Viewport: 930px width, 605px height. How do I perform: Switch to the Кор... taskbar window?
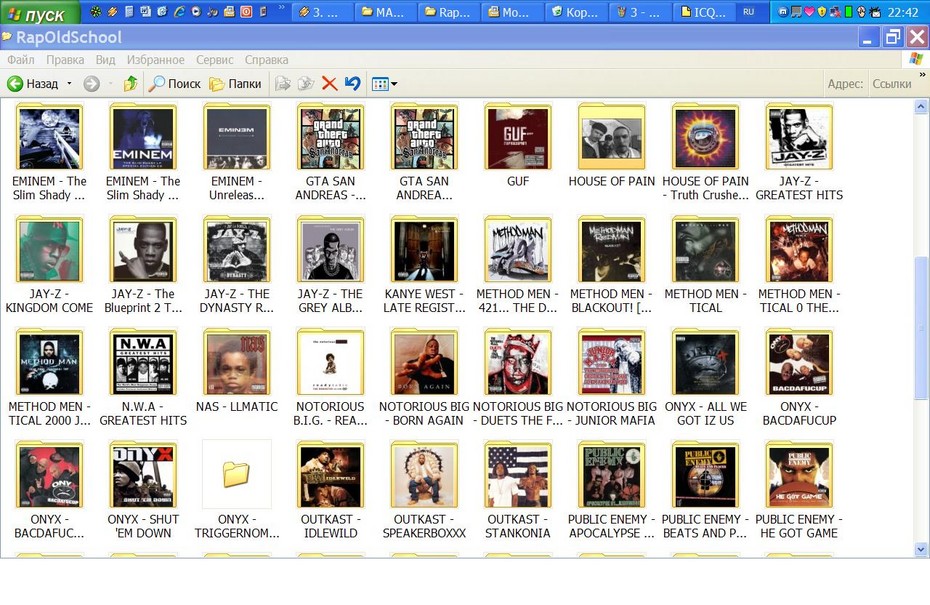575,12
